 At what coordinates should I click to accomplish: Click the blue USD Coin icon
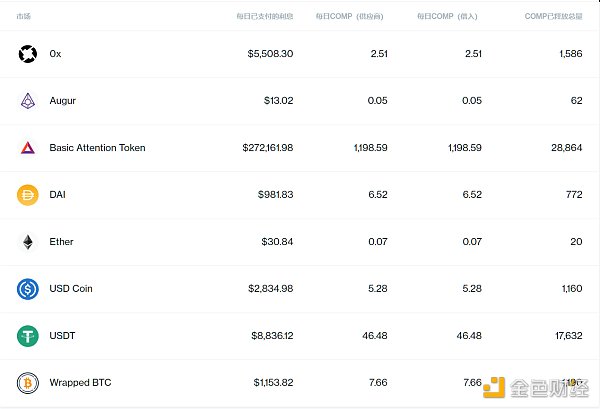pos(27,289)
